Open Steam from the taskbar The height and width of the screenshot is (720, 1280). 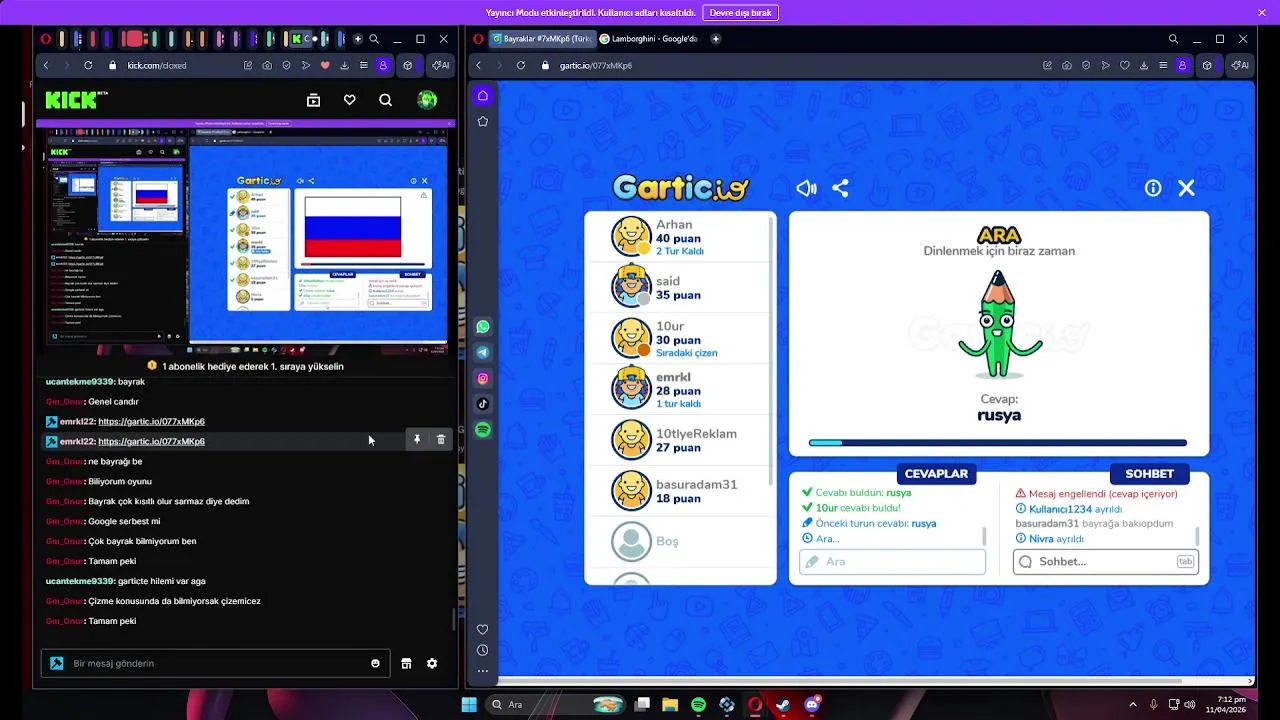coord(783,705)
